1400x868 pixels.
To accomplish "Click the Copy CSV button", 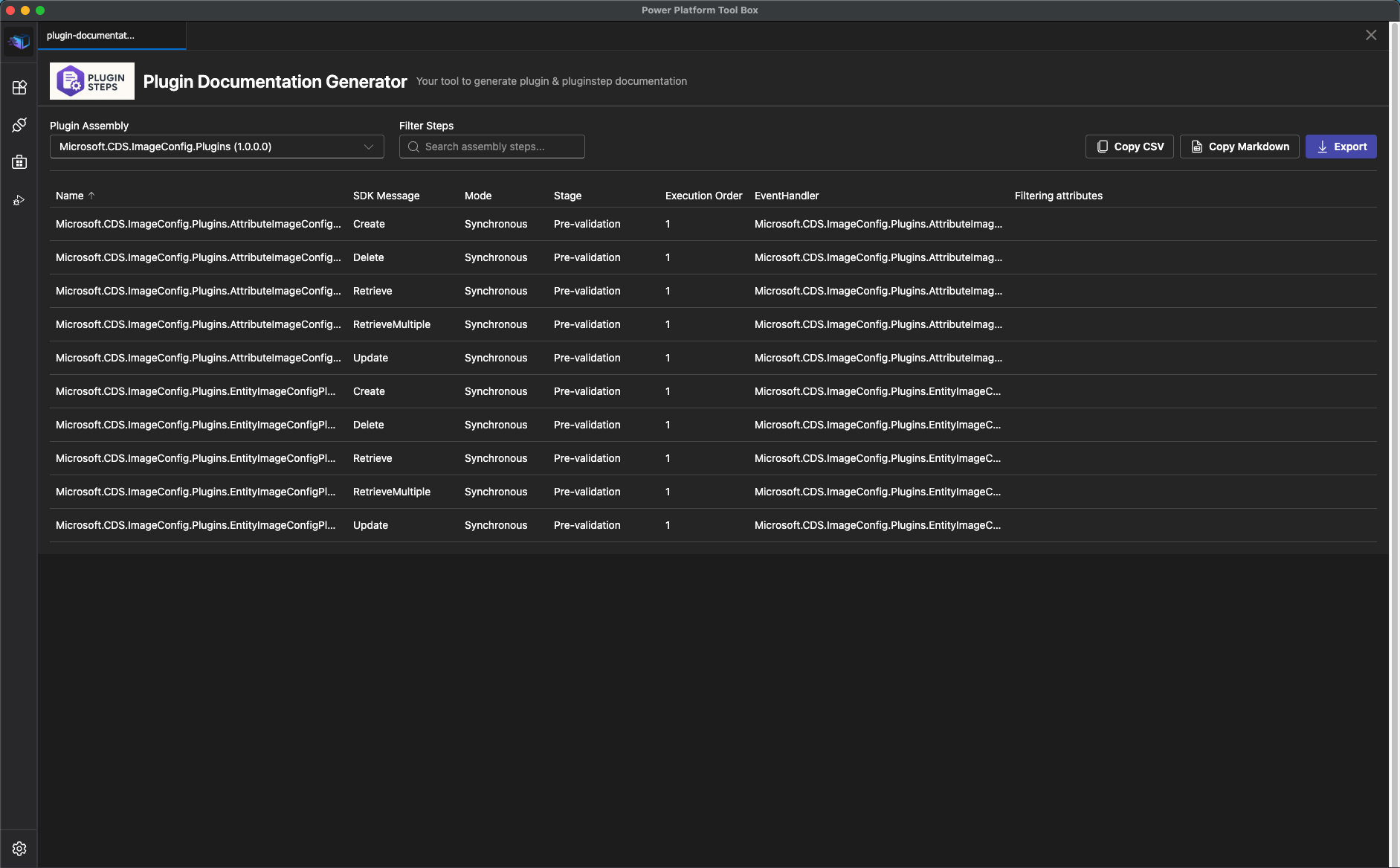I will click(x=1129, y=147).
